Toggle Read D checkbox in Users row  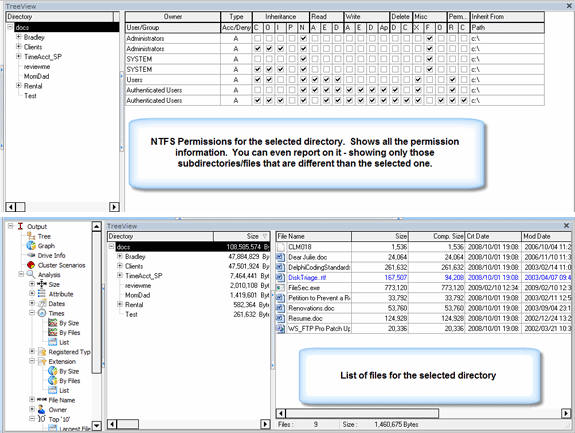tap(338, 80)
